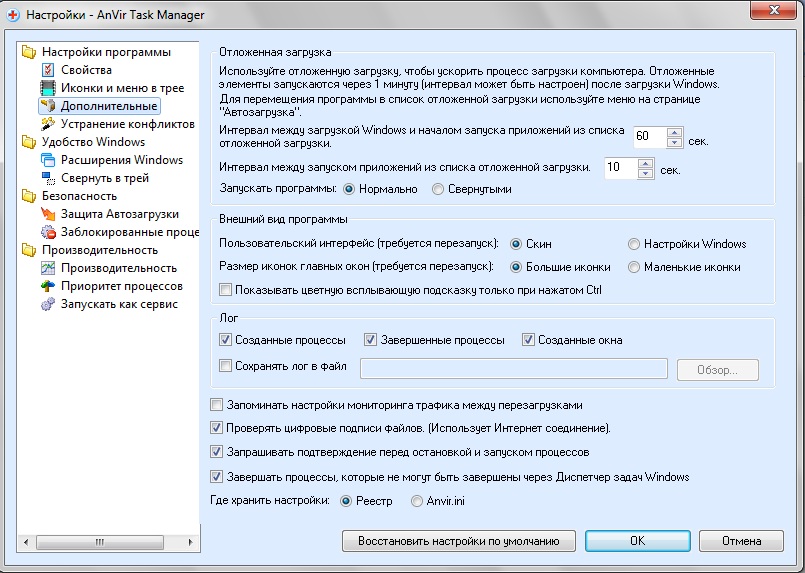Image resolution: width=805 pixels, height=573 pixels.
Task: Open Запускать как сервис page
Action: (x=119, y=304)
